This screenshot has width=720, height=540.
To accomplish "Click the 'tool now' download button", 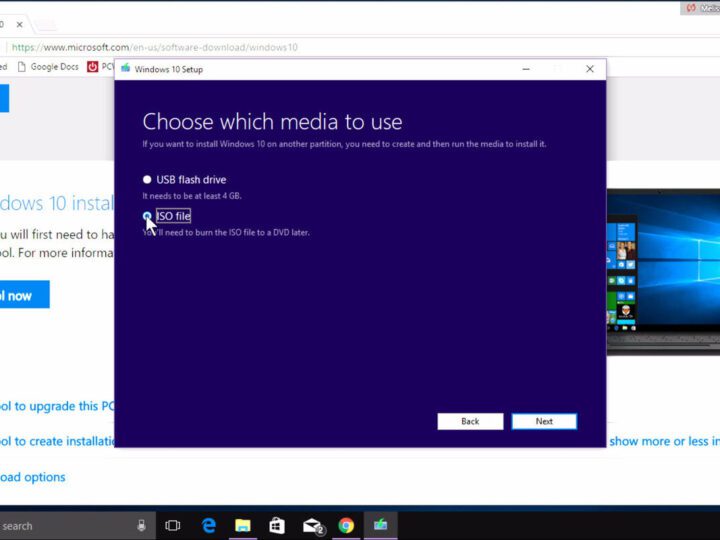I will [25, 295].
